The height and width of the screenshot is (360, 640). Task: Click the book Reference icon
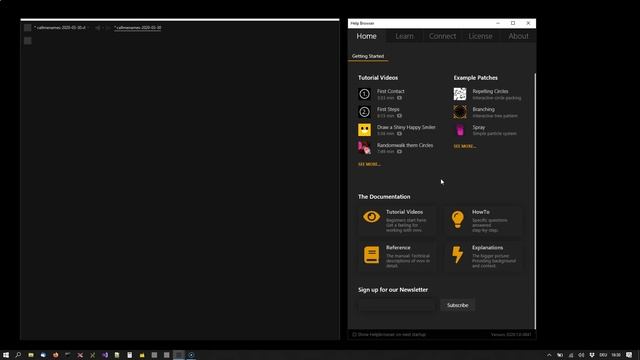371,255
